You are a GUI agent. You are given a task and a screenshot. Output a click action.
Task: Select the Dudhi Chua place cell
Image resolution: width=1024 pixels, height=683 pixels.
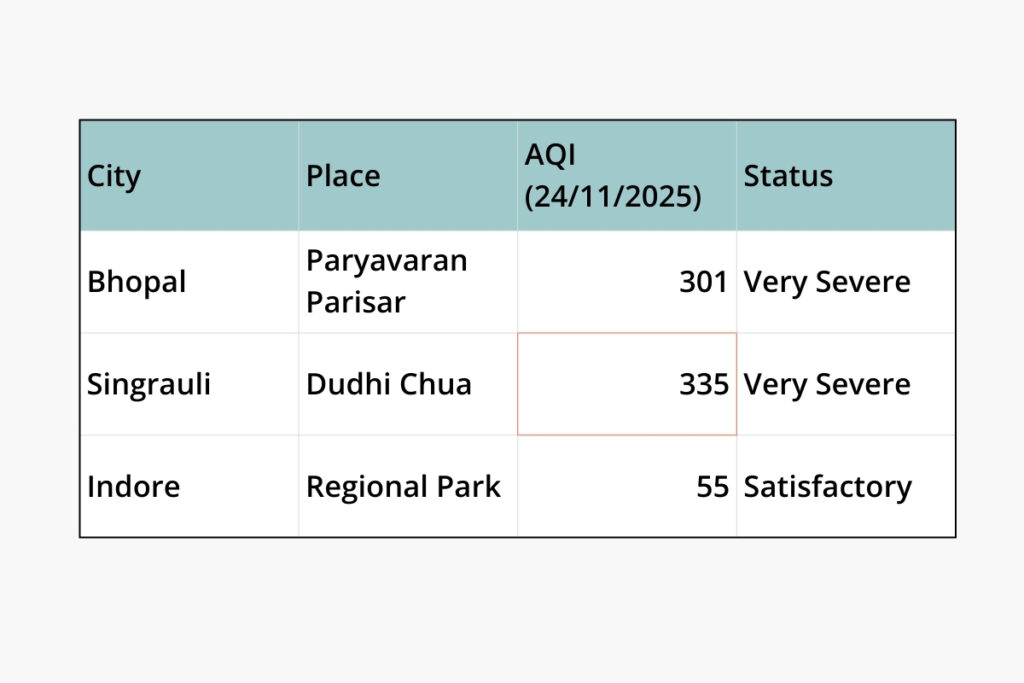coord(389,385)
